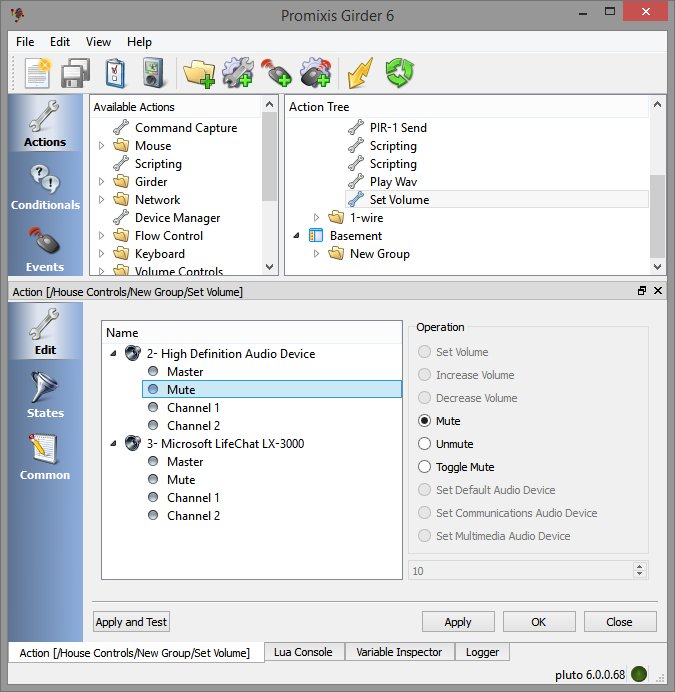Click the Girder application title icon
The height and width of the screenshot is (692, 675).
click(18, 15)
